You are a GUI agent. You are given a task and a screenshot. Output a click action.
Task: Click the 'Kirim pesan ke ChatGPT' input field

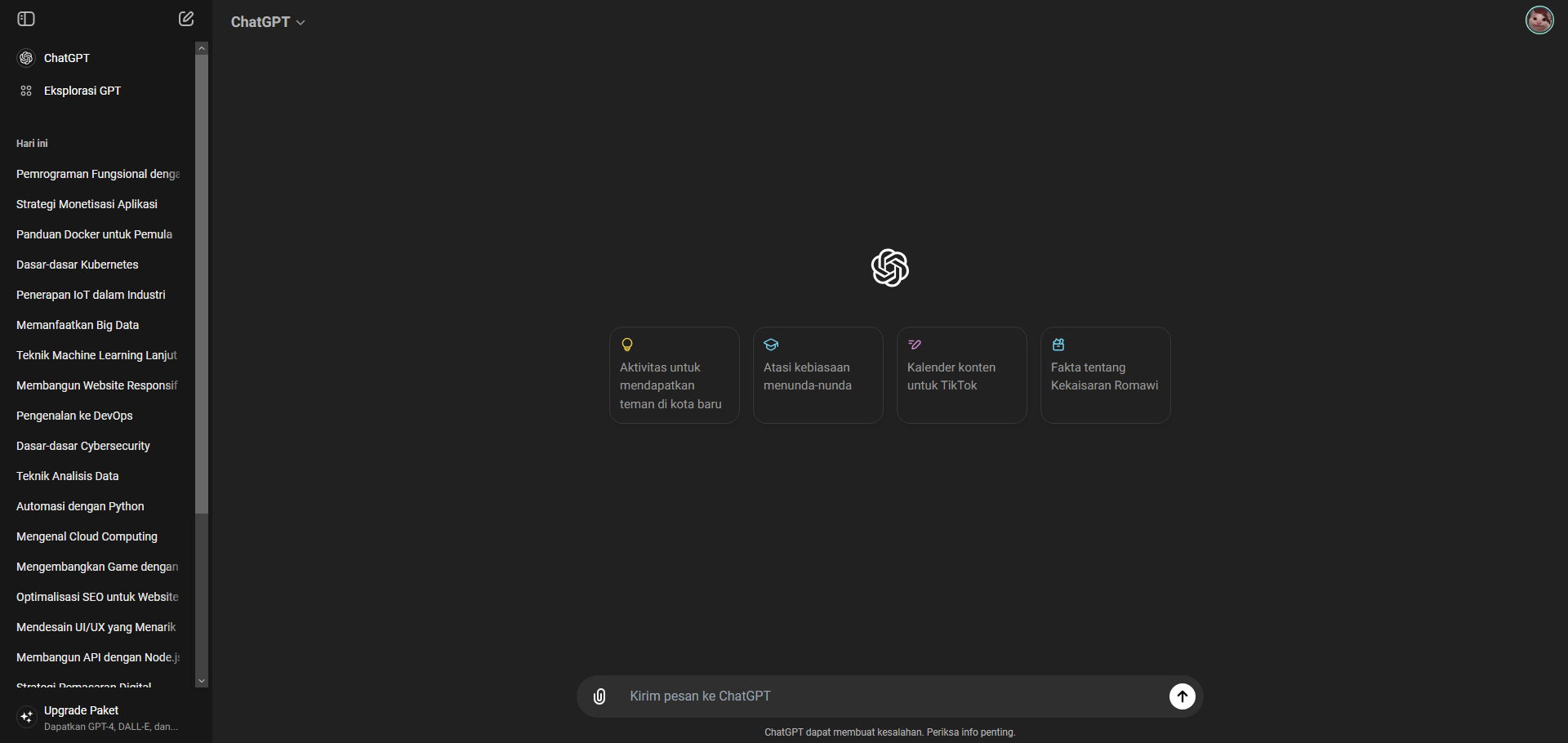point(890,696)
